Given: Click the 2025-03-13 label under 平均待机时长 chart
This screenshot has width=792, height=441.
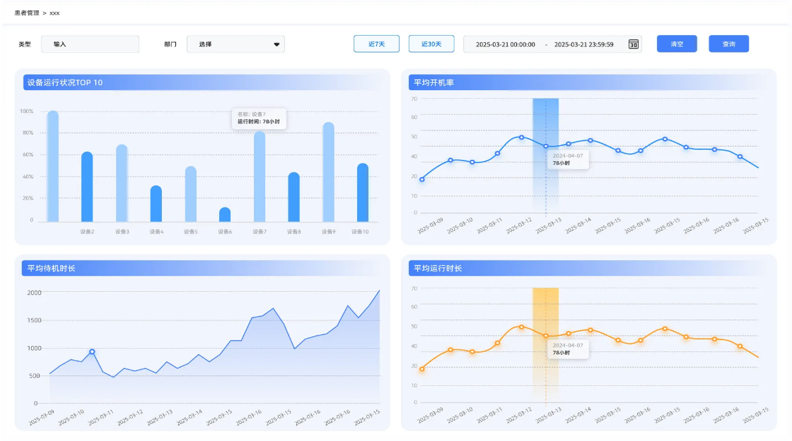Looking at the screenshot, I should [x=160, y=418].
